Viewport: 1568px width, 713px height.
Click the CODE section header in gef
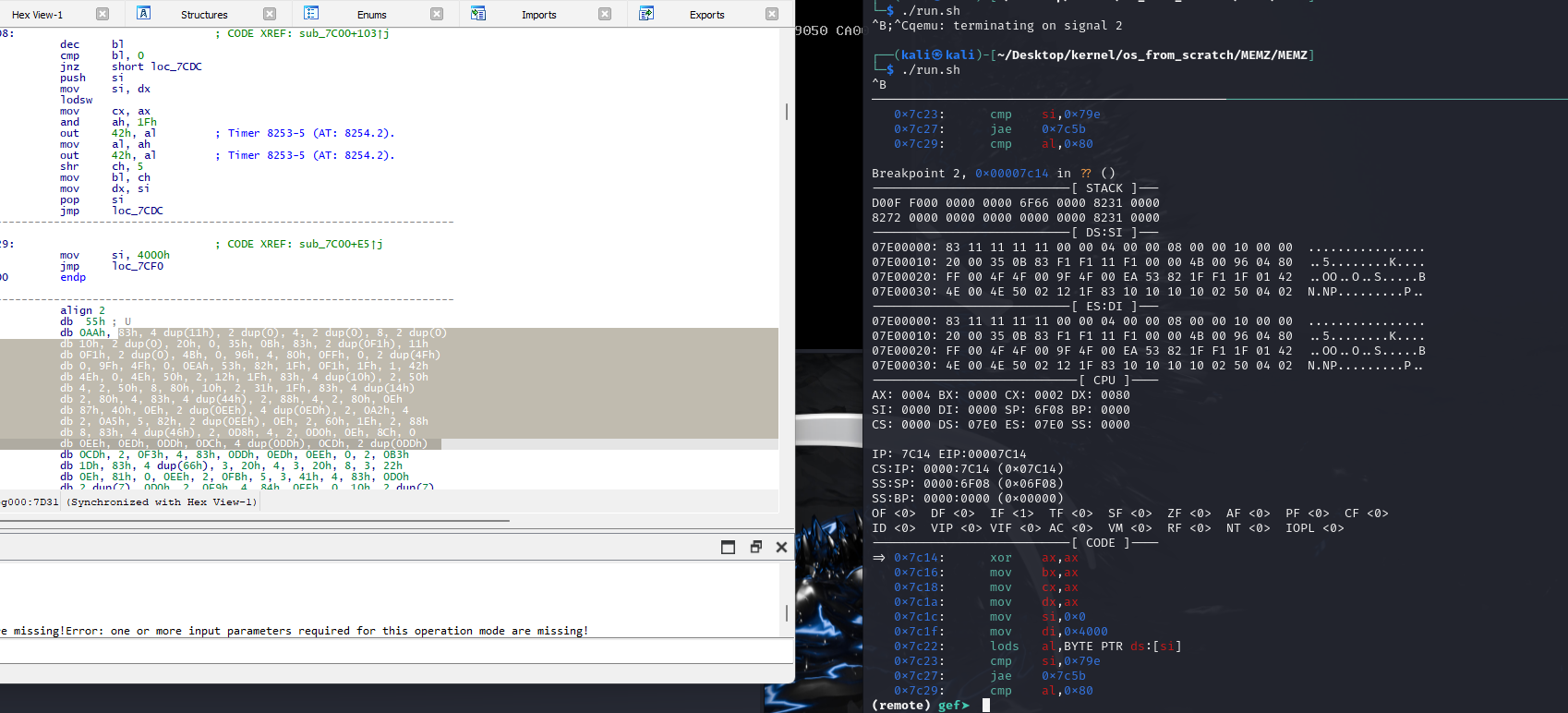point(1101,543)
